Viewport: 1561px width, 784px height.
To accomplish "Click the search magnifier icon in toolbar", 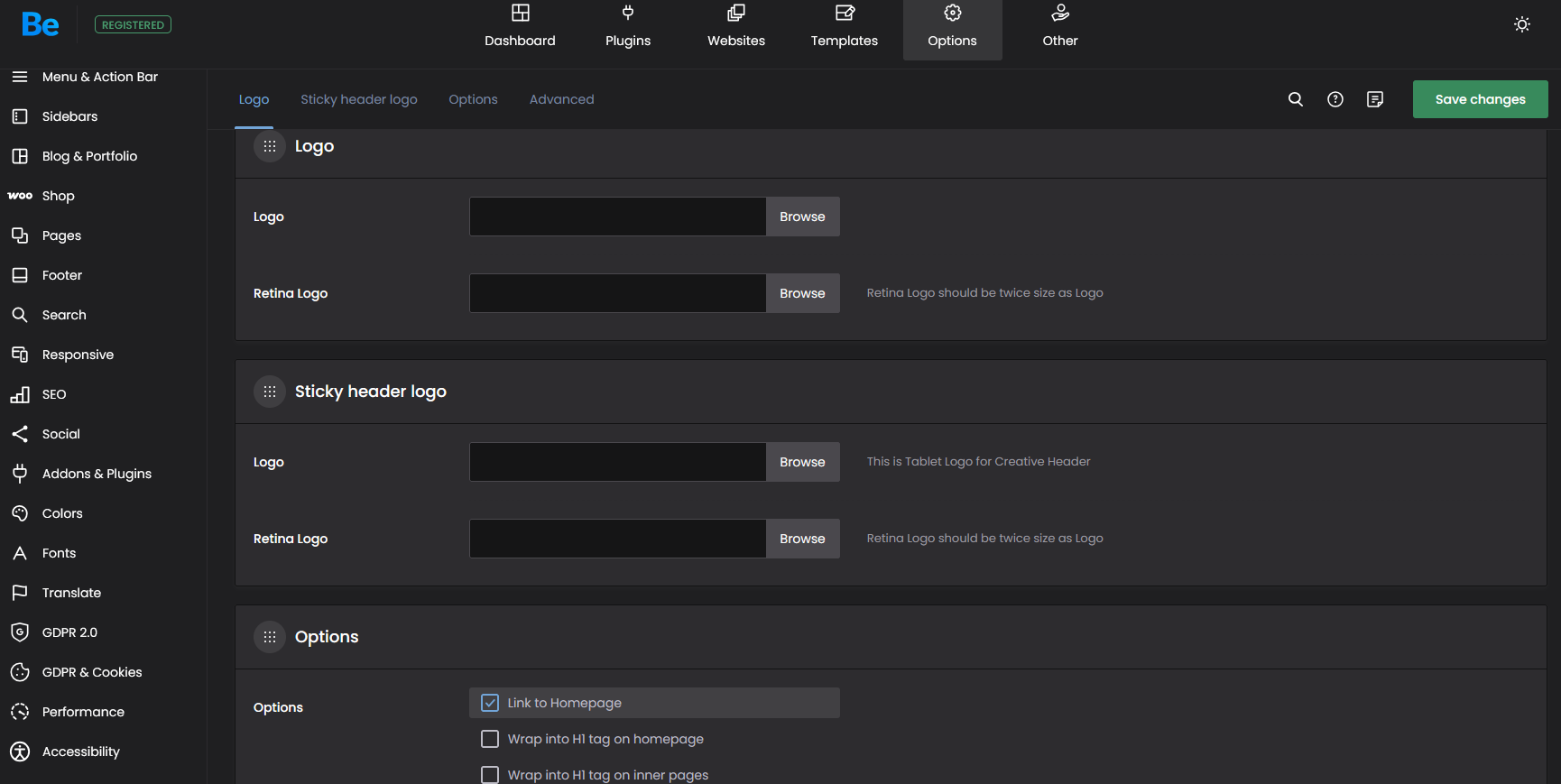I will [1295, 99].
